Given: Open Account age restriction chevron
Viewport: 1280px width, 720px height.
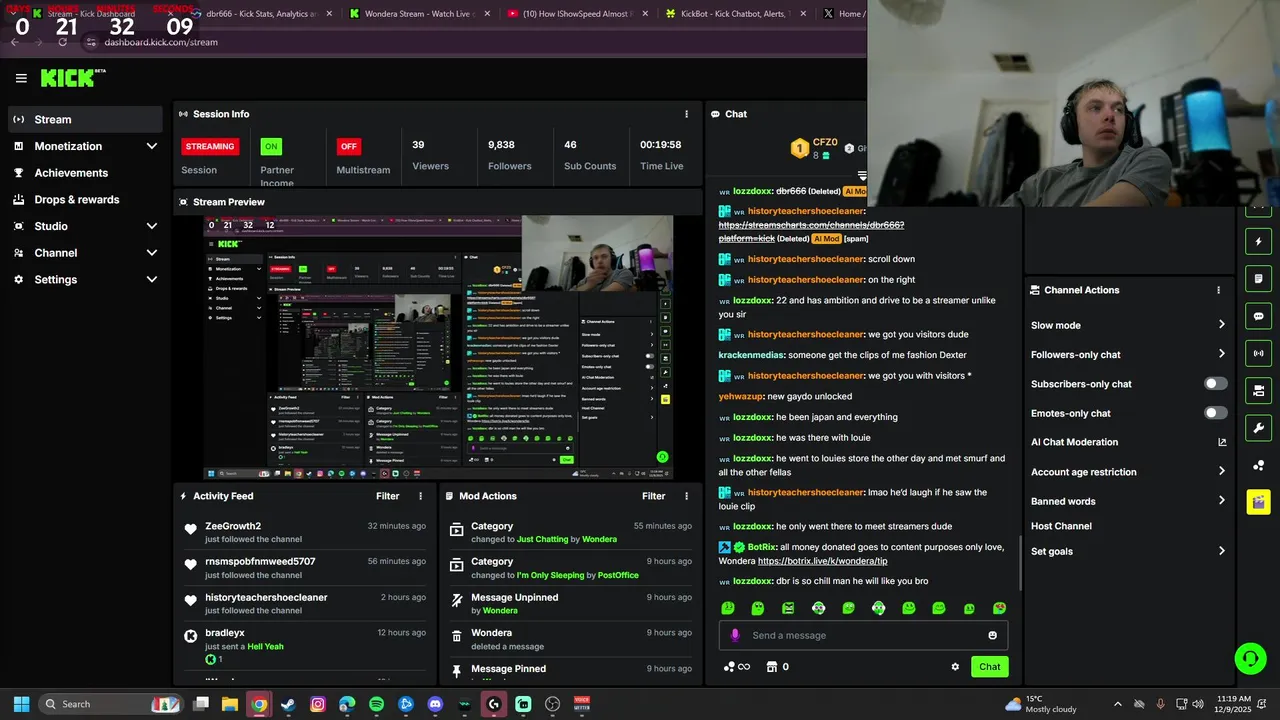Looking at the screenshot, I should pos(1221,472).
